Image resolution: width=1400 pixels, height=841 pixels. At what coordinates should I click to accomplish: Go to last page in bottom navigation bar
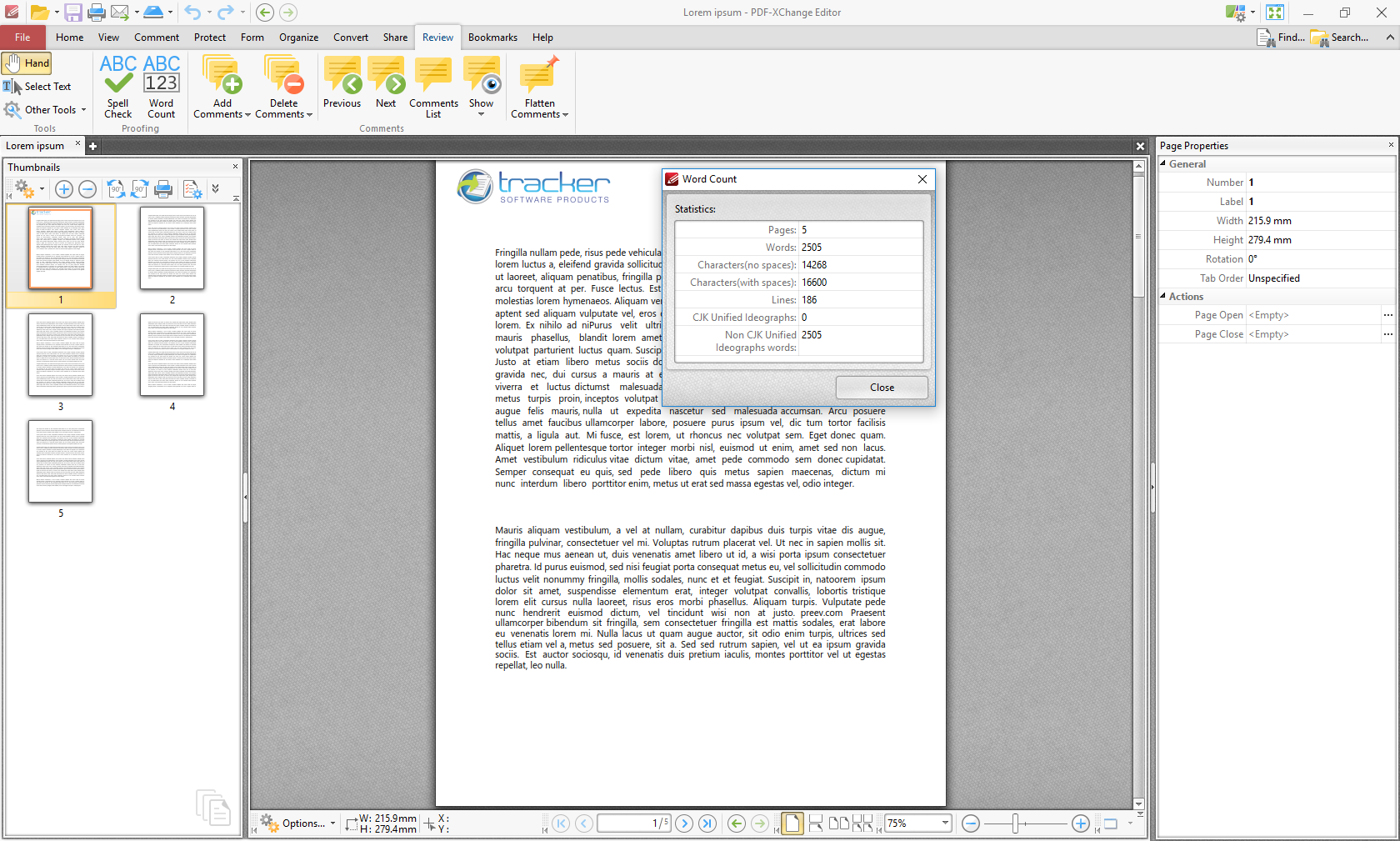click(707, 823)
